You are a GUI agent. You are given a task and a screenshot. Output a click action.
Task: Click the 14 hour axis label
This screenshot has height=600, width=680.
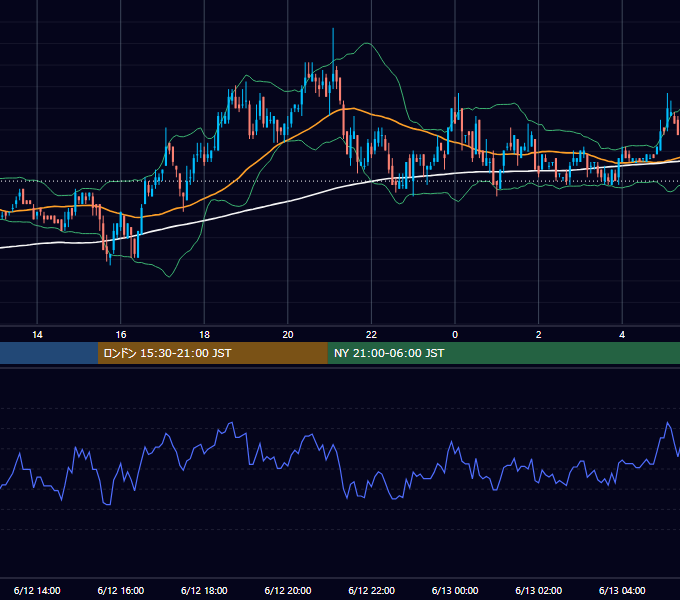pyautogui.click(x=37, y=335)
